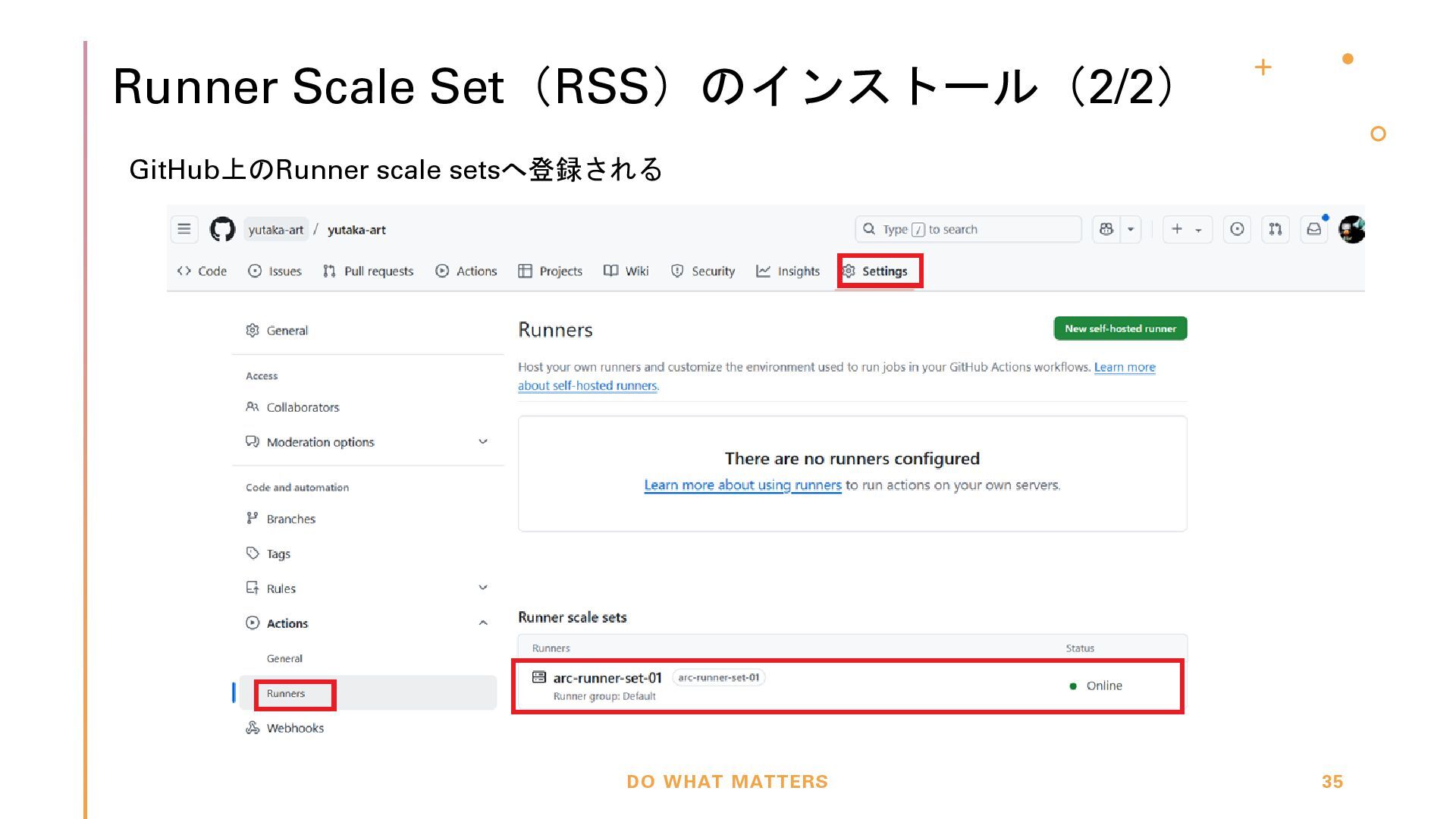Image resolution: width=1456 pixels, height=819 pixels.
Task: Open the user avatar menu
Action: tap(1352, 229)
